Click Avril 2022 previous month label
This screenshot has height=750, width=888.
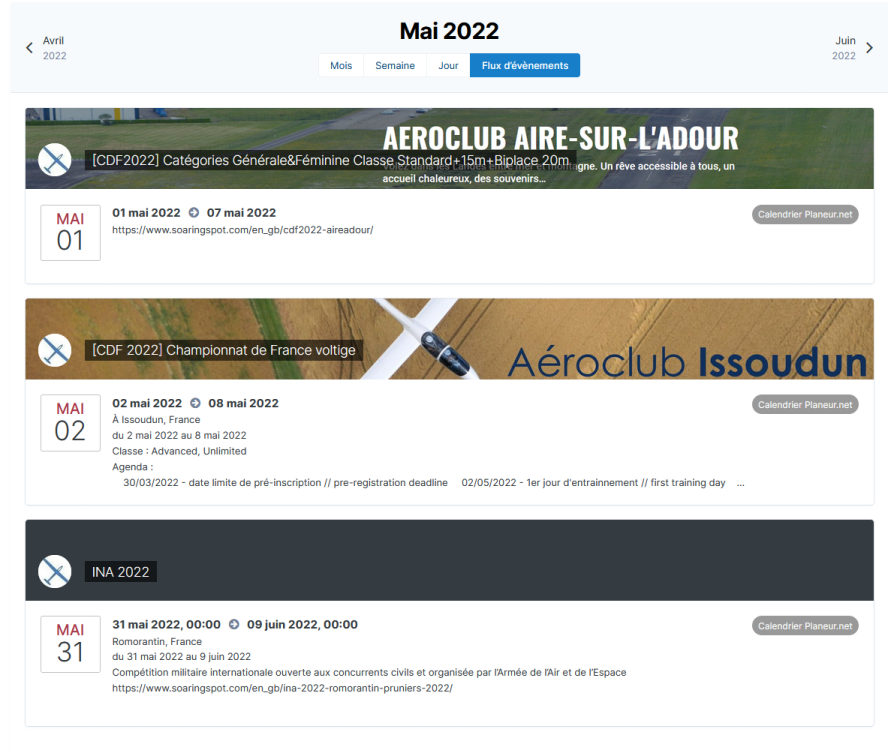coord(54,48)
